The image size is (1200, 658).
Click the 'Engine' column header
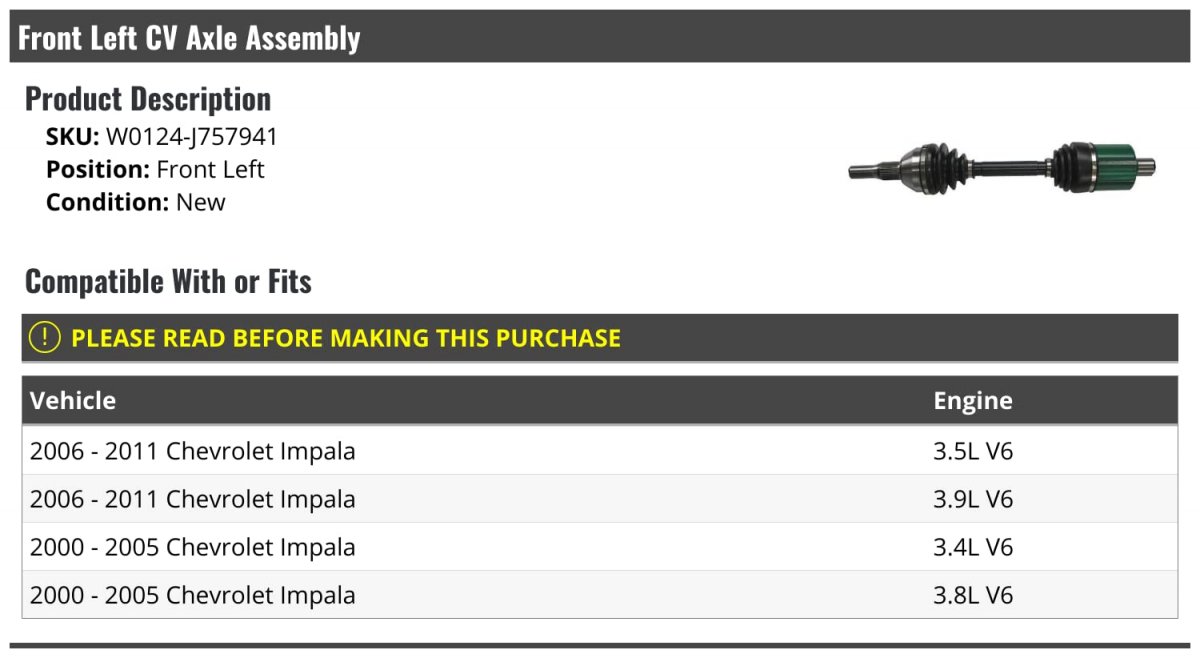[x=972, y=401]
